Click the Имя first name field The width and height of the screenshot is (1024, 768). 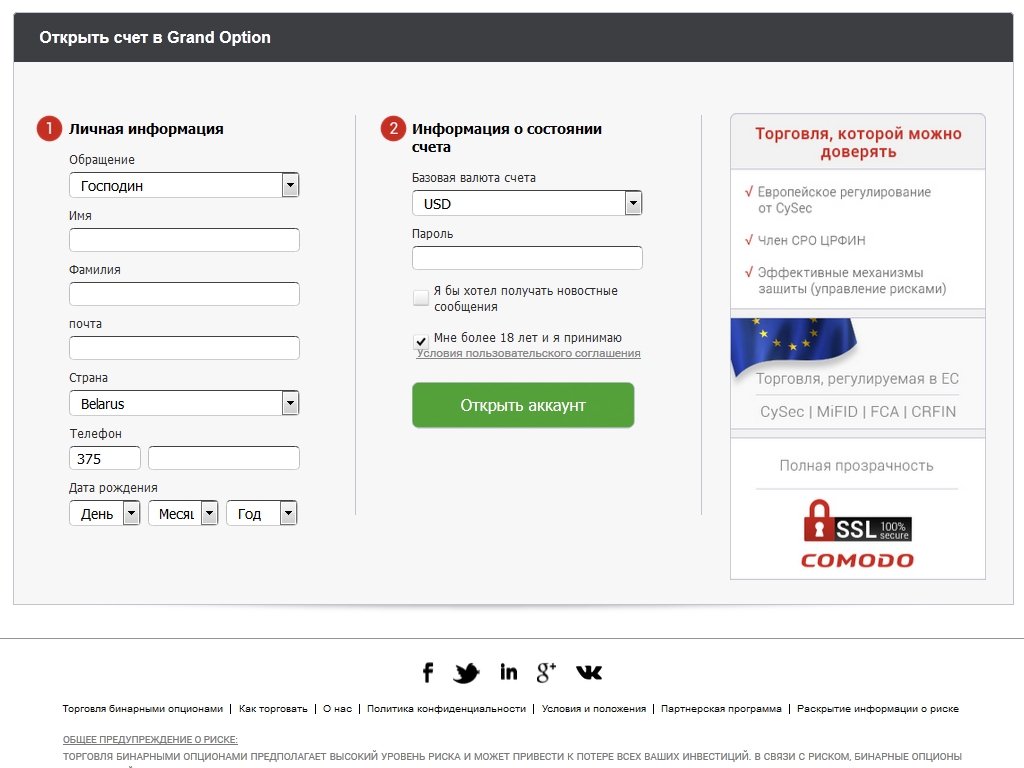184,240
